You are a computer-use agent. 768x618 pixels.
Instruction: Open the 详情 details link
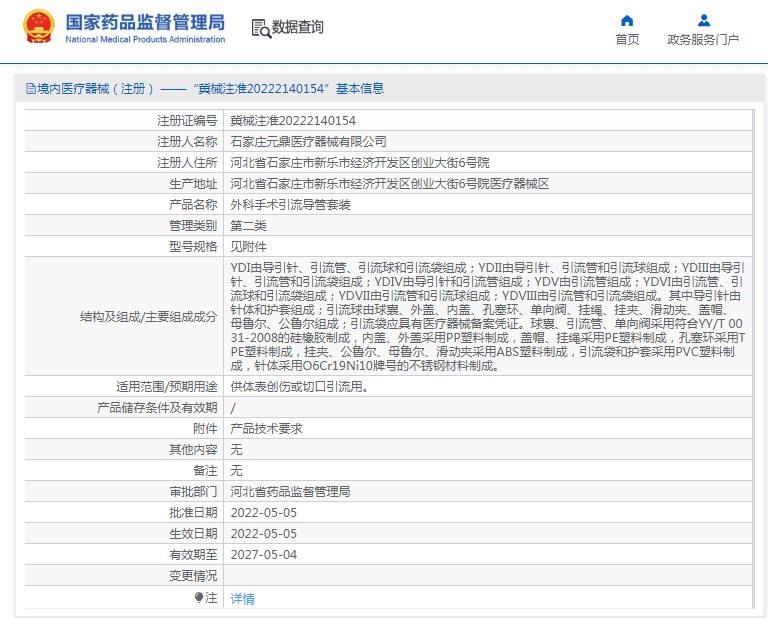[242, 598]
